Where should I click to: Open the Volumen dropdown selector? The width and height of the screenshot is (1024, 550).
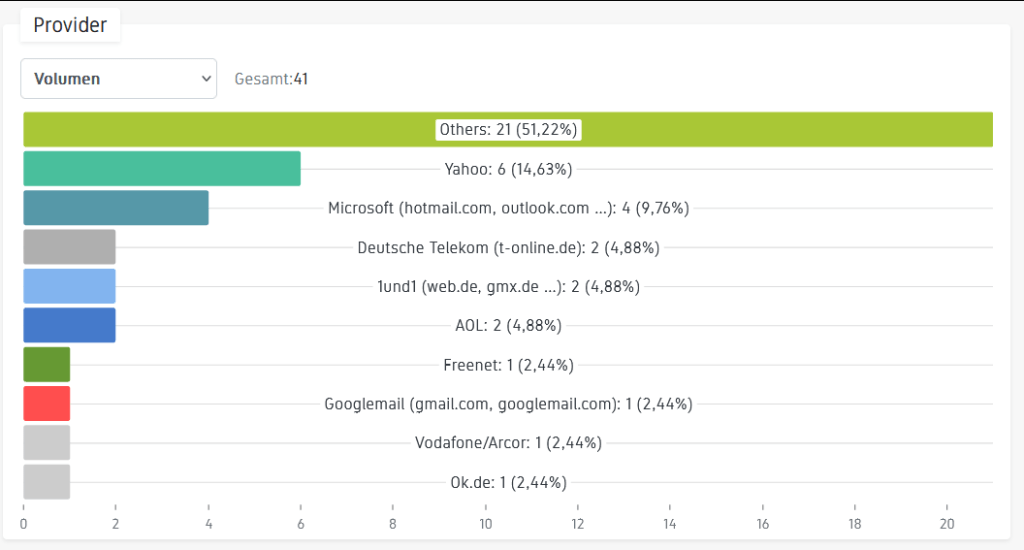(x=118, y=78)
